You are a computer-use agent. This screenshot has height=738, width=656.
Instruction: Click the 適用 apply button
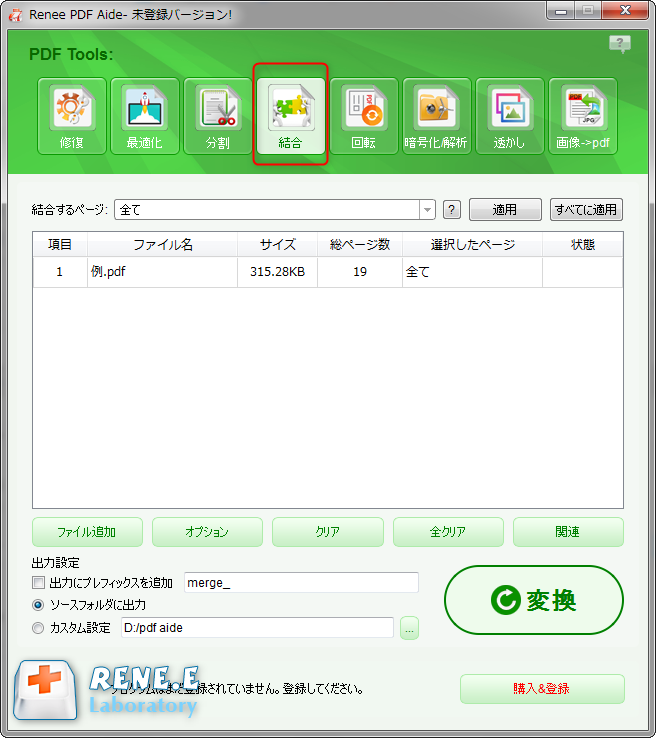click(505, 209)
